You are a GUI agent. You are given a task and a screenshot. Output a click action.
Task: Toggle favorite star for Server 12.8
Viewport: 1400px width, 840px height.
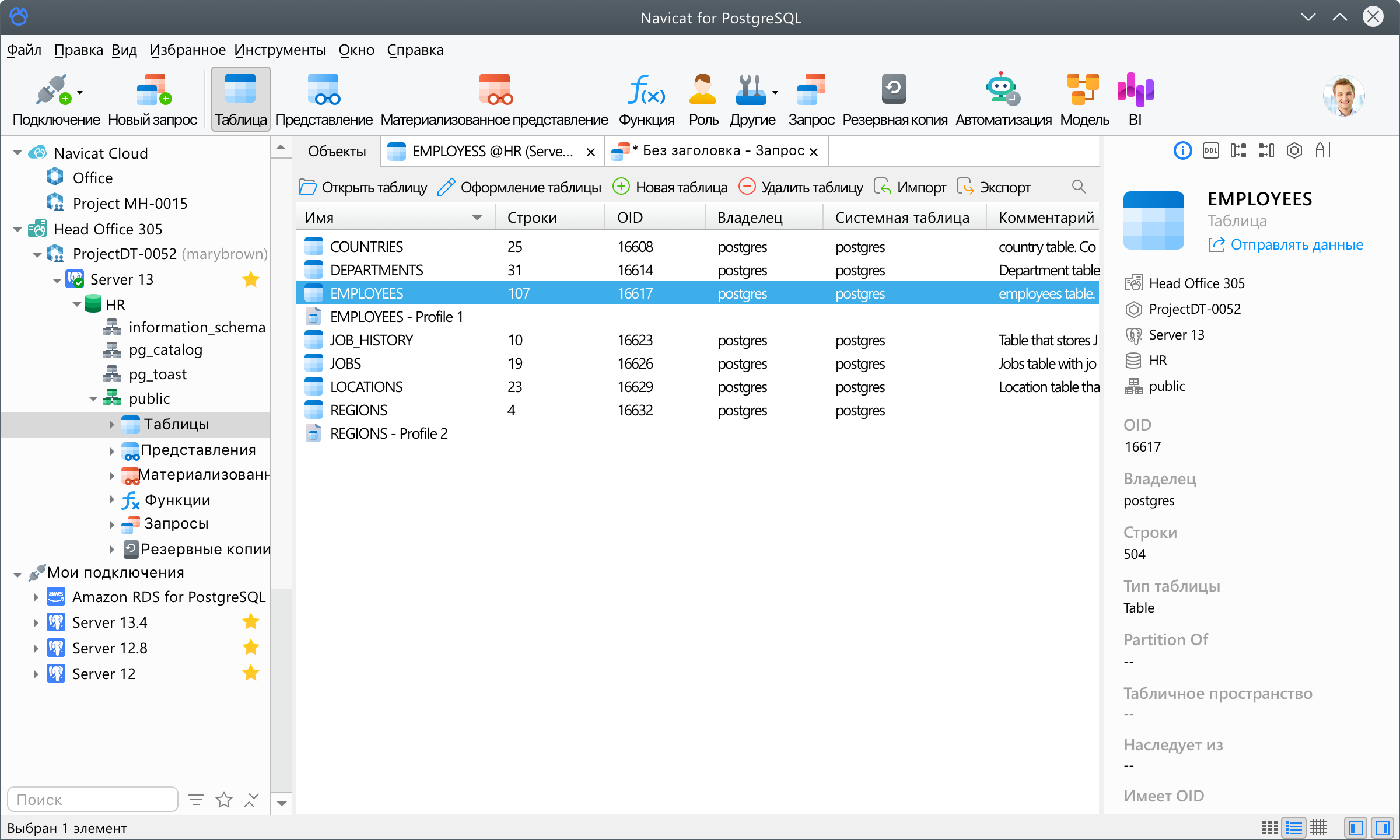pyautogui.click(x=251, y=647)
